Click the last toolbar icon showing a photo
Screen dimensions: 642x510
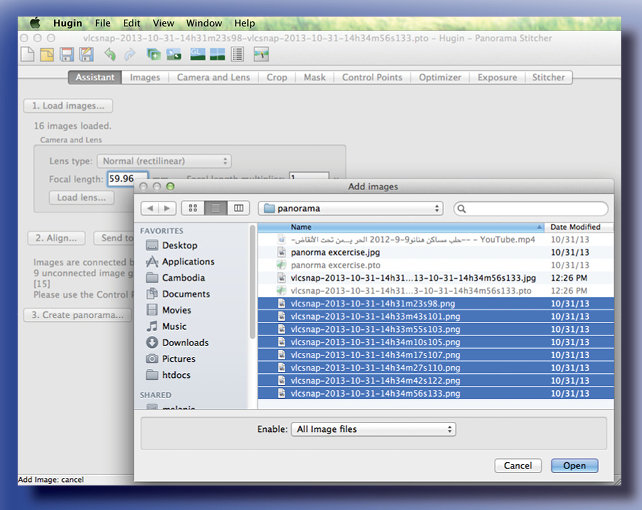point(261,54)
